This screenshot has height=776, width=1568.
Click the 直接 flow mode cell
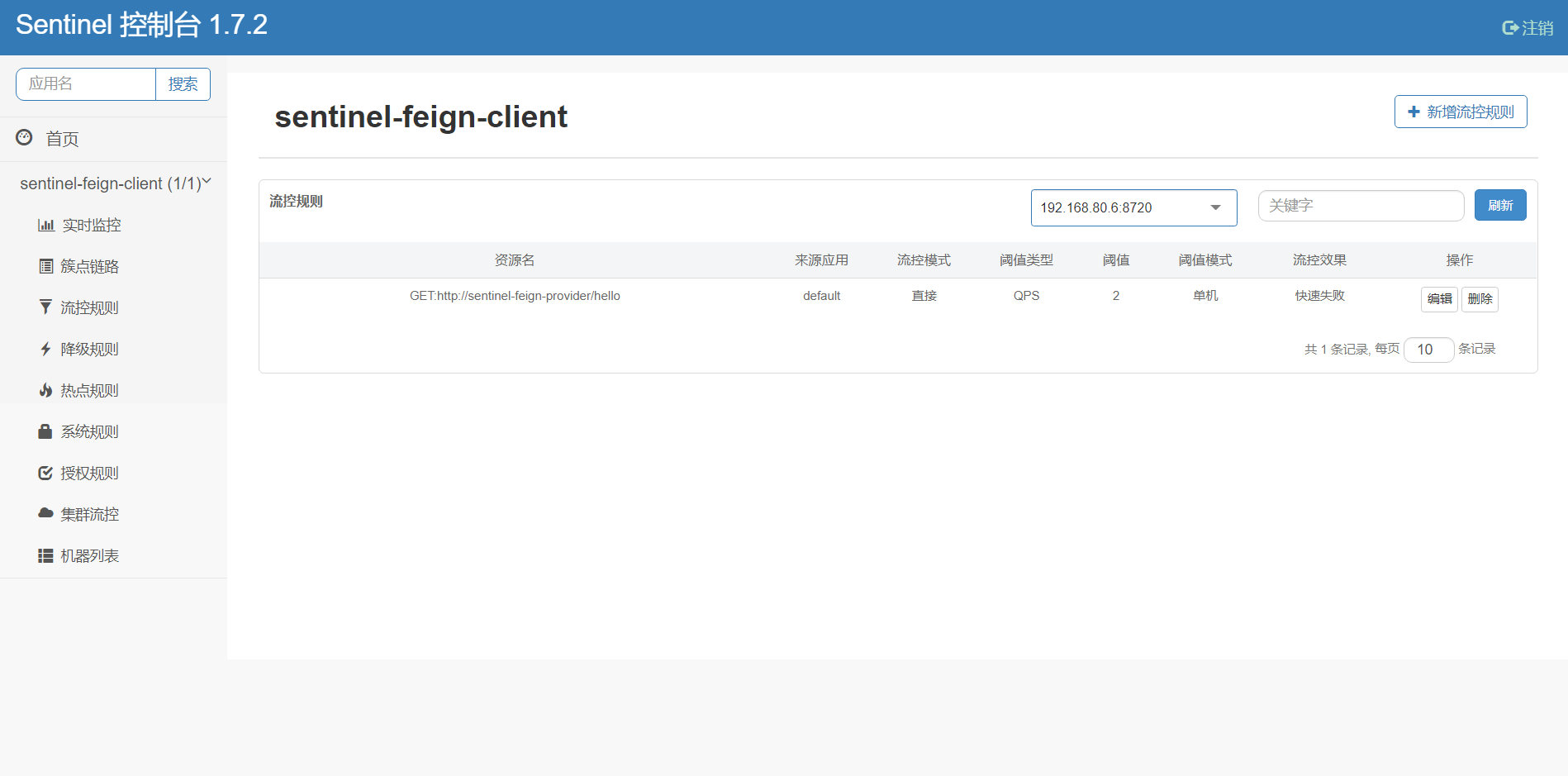[x=924, y=296]
